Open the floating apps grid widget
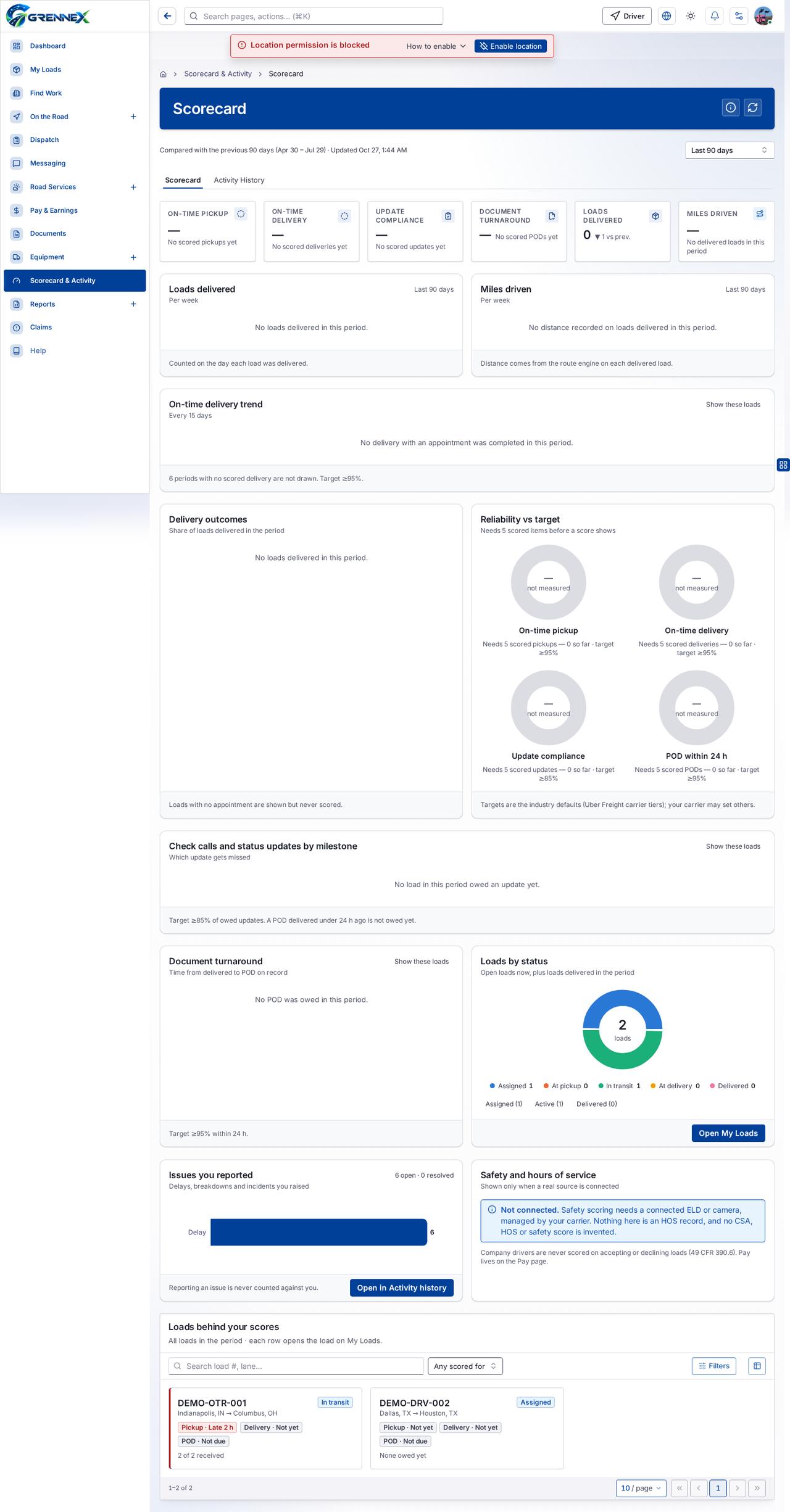Image resolution: width=790 pixels, height=1512 pixels. [x=783, y=465]
